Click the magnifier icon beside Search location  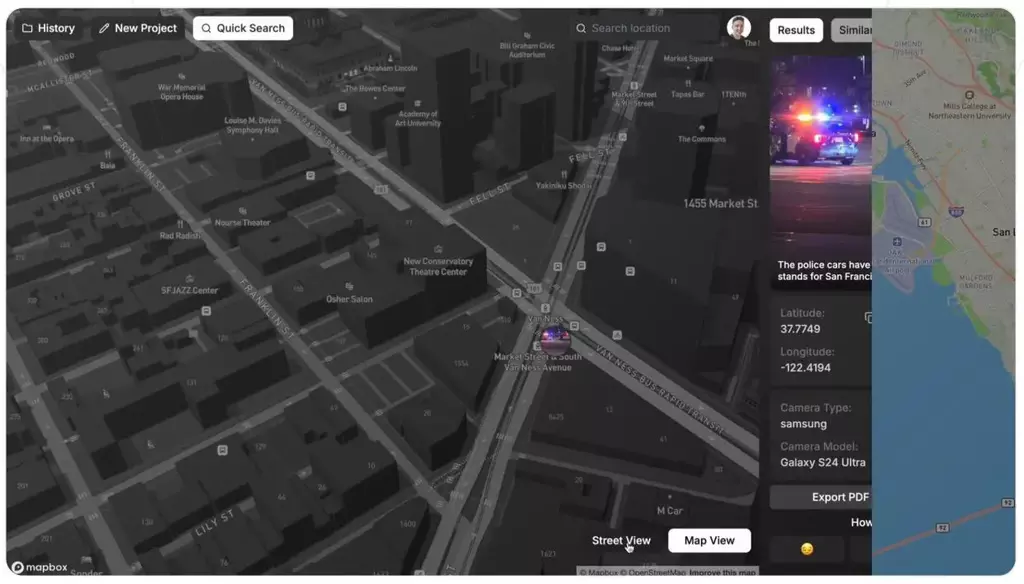click(580, 28)
